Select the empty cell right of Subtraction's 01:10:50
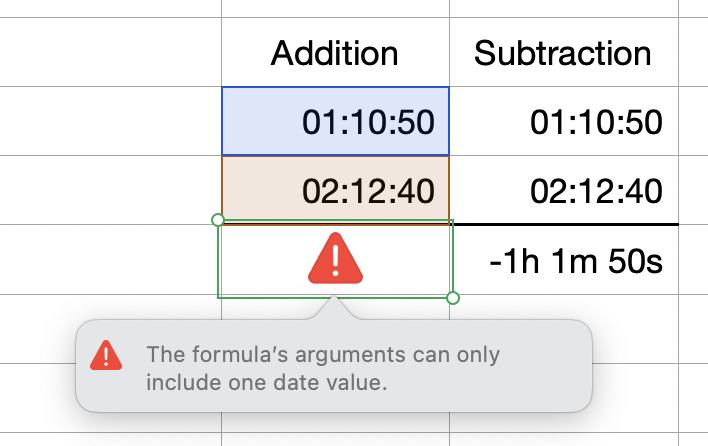The image size is (708, 446). tap(694, 121)
